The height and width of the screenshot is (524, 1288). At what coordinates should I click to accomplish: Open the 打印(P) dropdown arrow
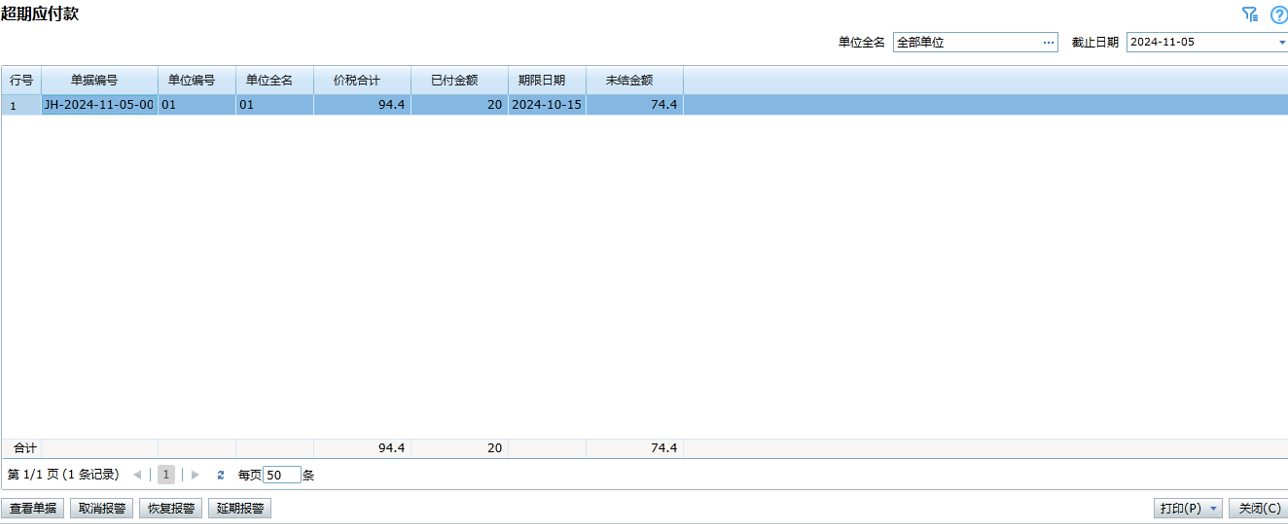pyautogui.click(x=1214, y=509)
